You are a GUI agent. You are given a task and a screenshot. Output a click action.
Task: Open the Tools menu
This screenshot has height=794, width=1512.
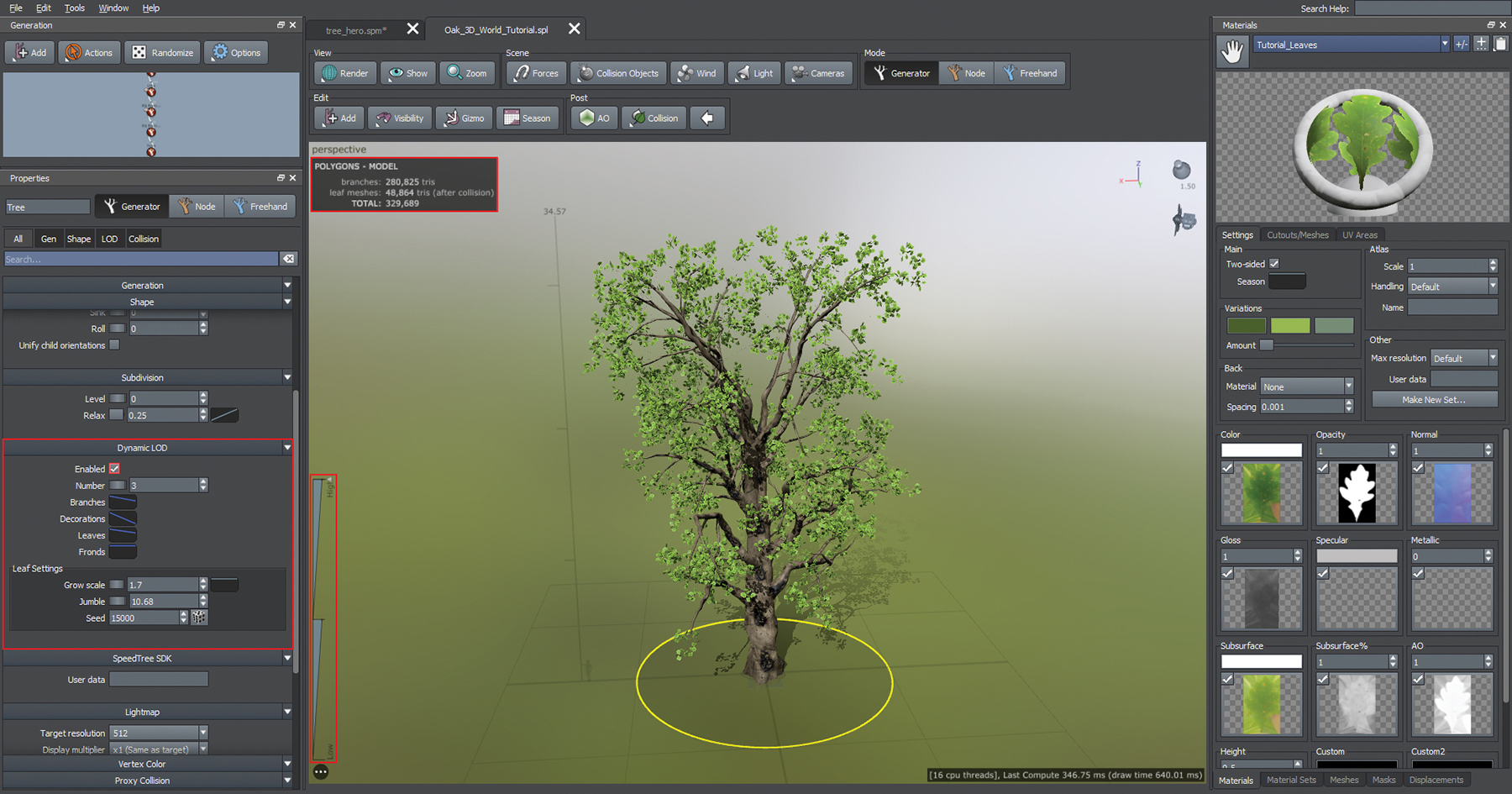click(x=75, y=8)
